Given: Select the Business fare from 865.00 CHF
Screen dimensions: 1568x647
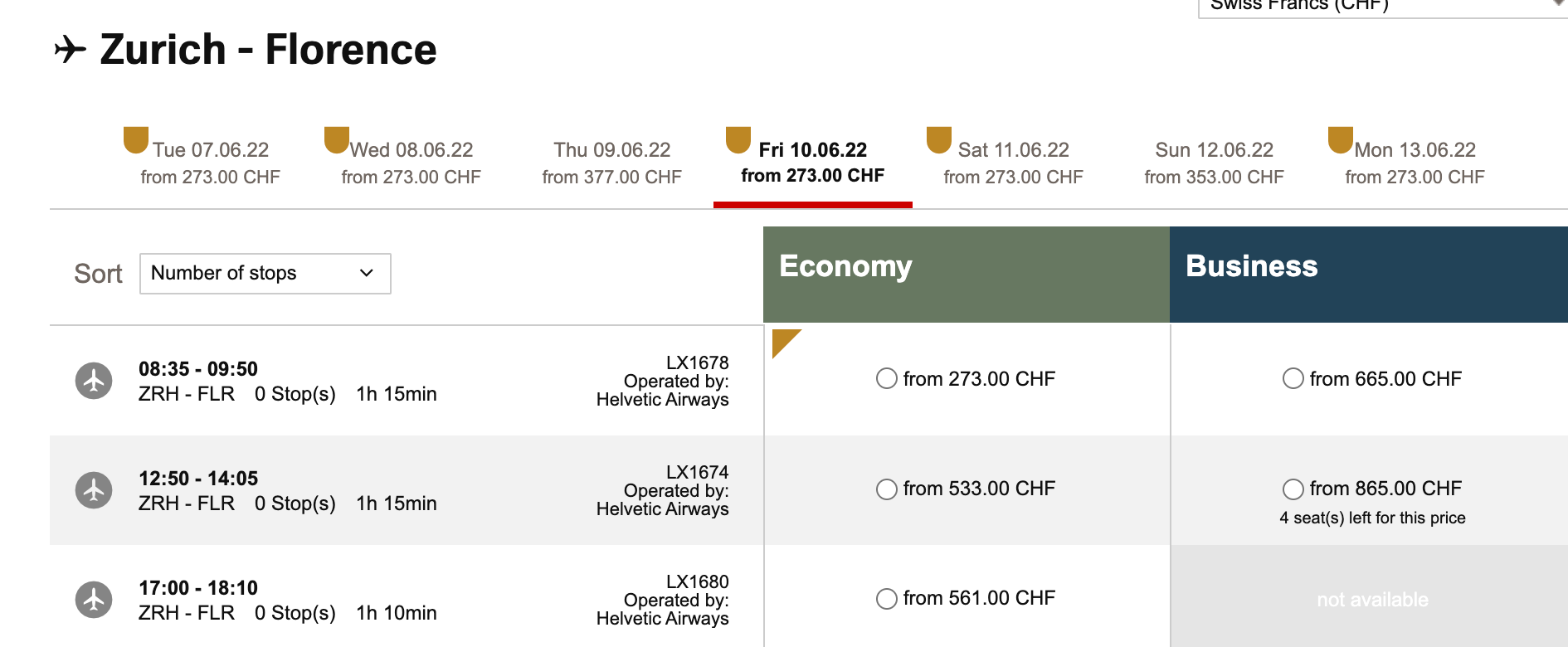Looking at the screenshot, I should pos(1293,489).
